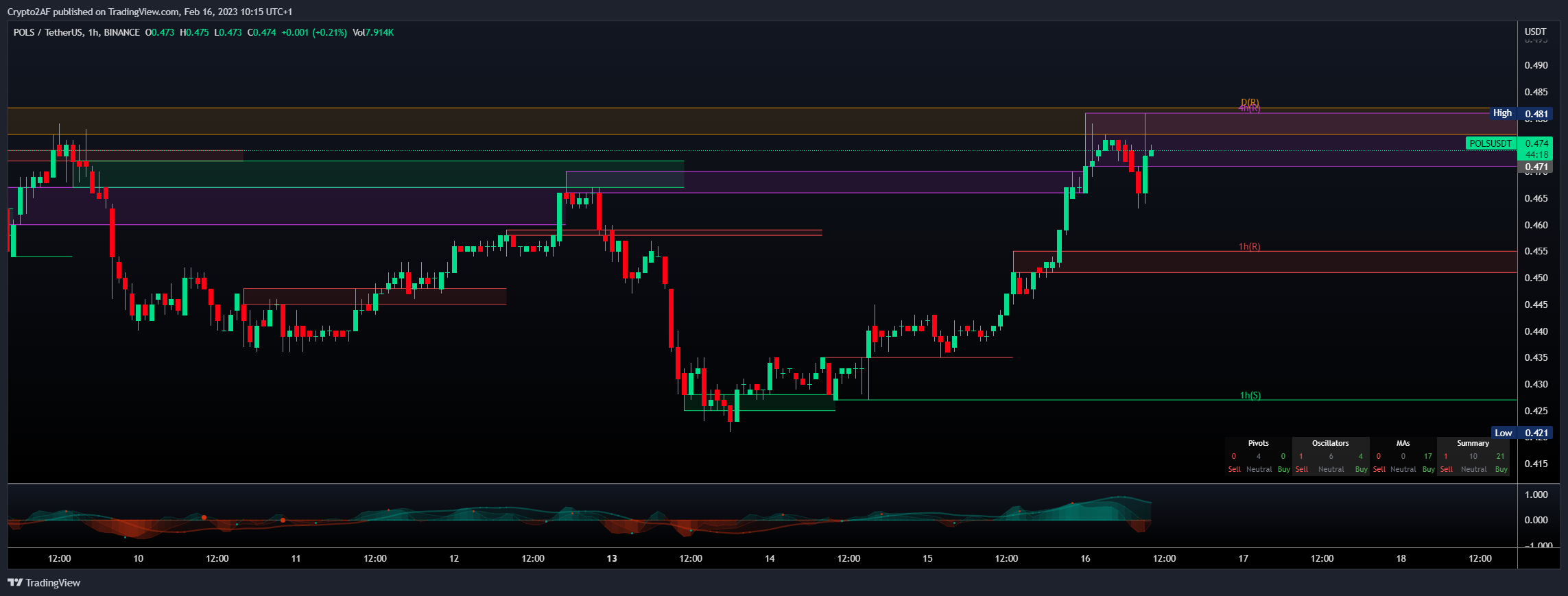The image size is (1568, 596).
Task: Click date label 10 on time axis
Action: pyautogui.click(x=138, y=558)
